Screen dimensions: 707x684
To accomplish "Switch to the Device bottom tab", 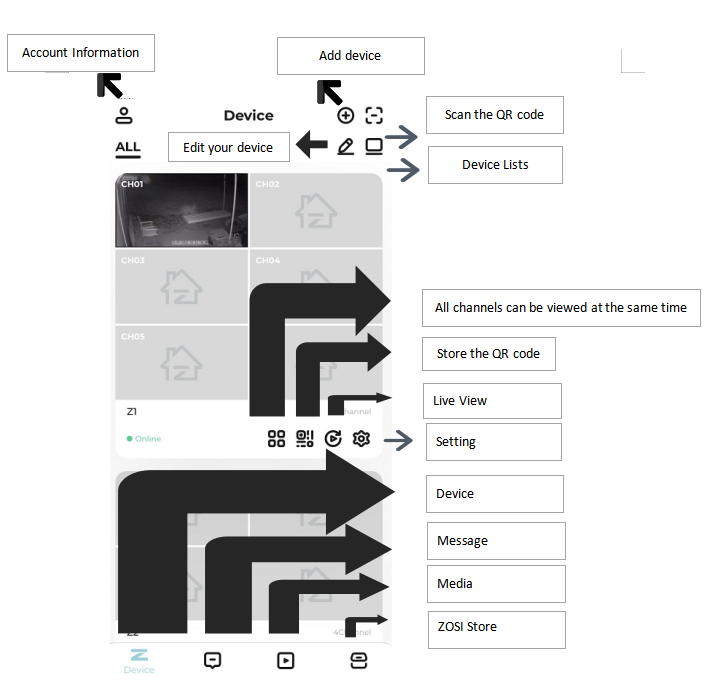I will coord(139,661).
